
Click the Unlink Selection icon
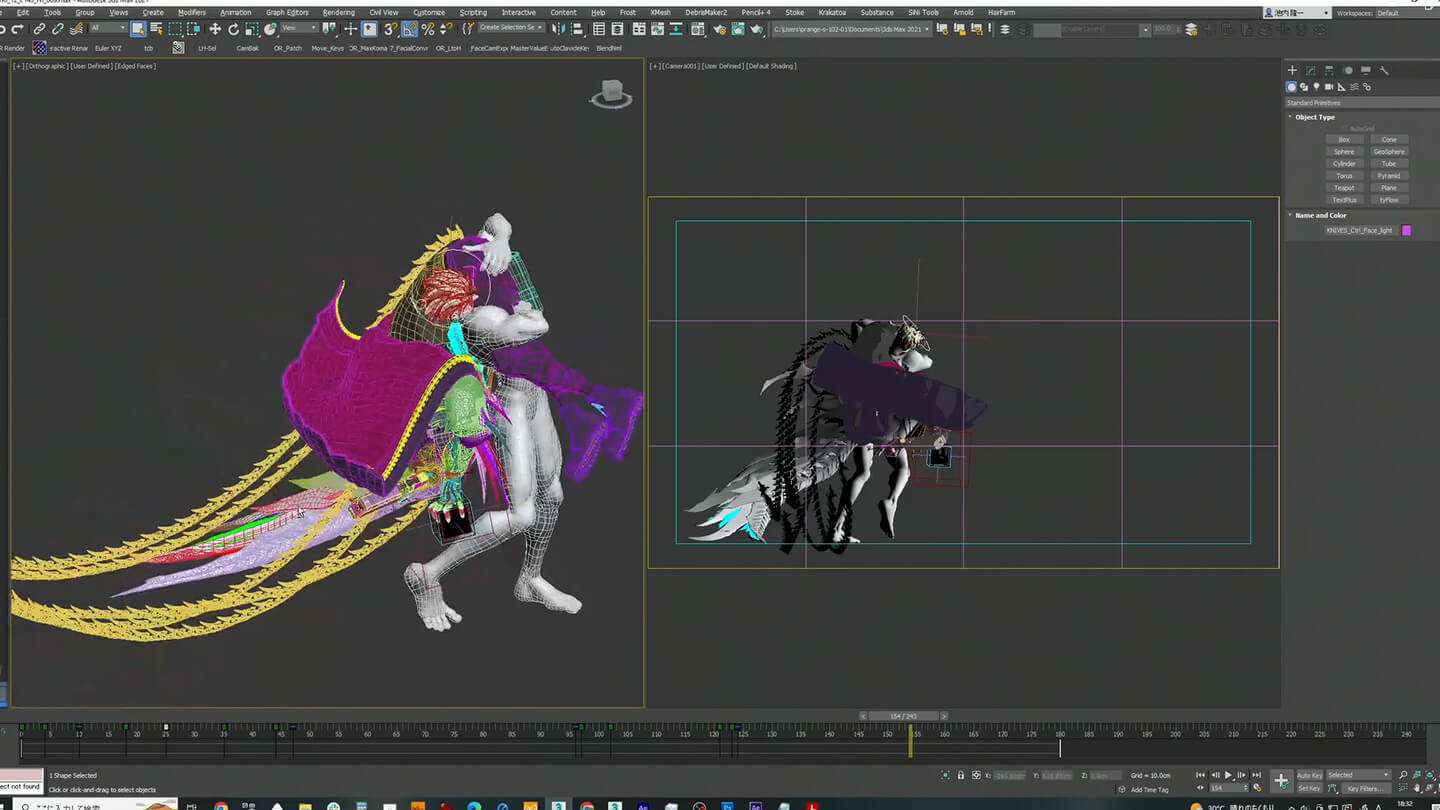click(x=57, y=29)
